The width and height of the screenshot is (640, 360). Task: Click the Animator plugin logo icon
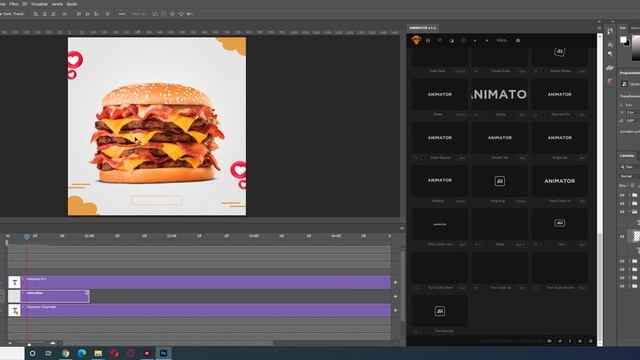pyautogui.click(x=416, y=40)
